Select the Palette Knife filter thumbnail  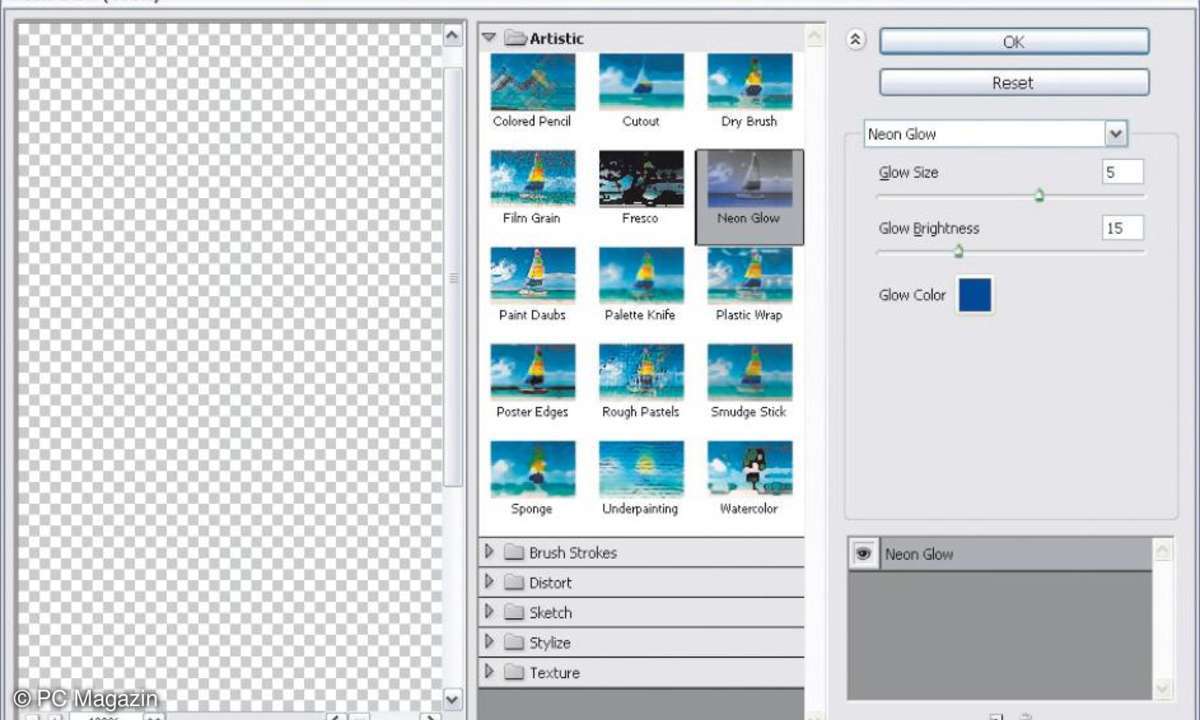[641, 276]
